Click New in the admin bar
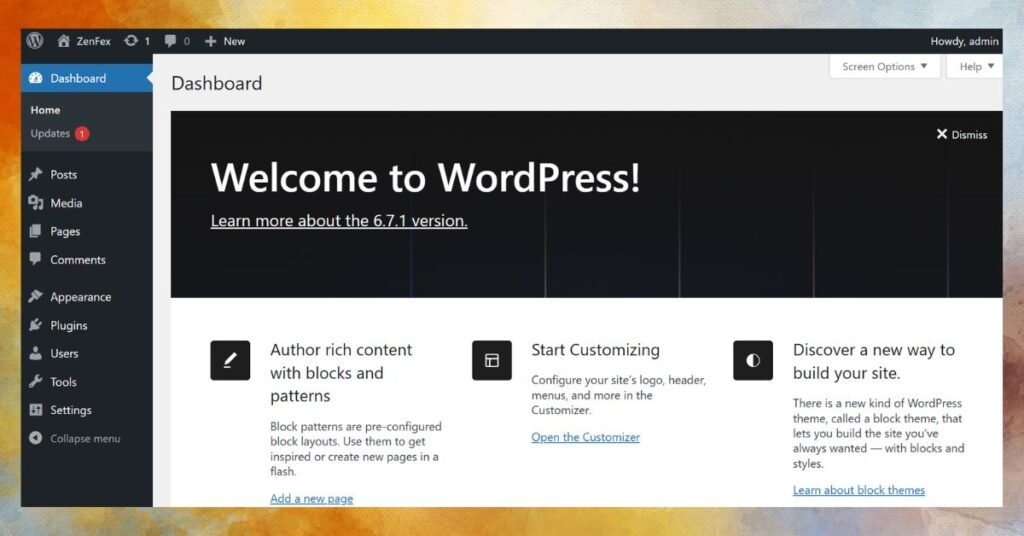The image size is (1024, 536). click(x=234, y=41)
